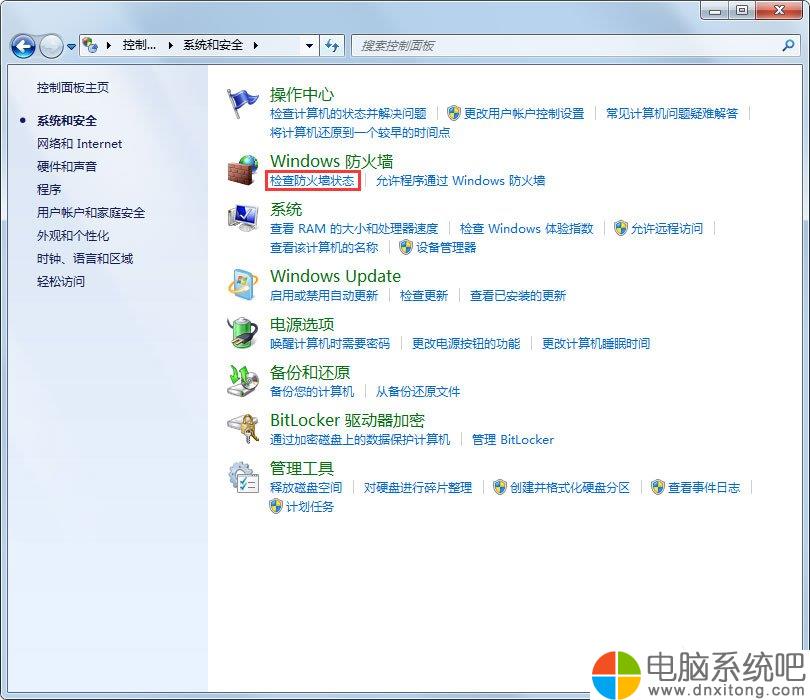This screenshot has width=810, height=700.
Task: Open 管理工具 heading link
Action: click(302, 468)
